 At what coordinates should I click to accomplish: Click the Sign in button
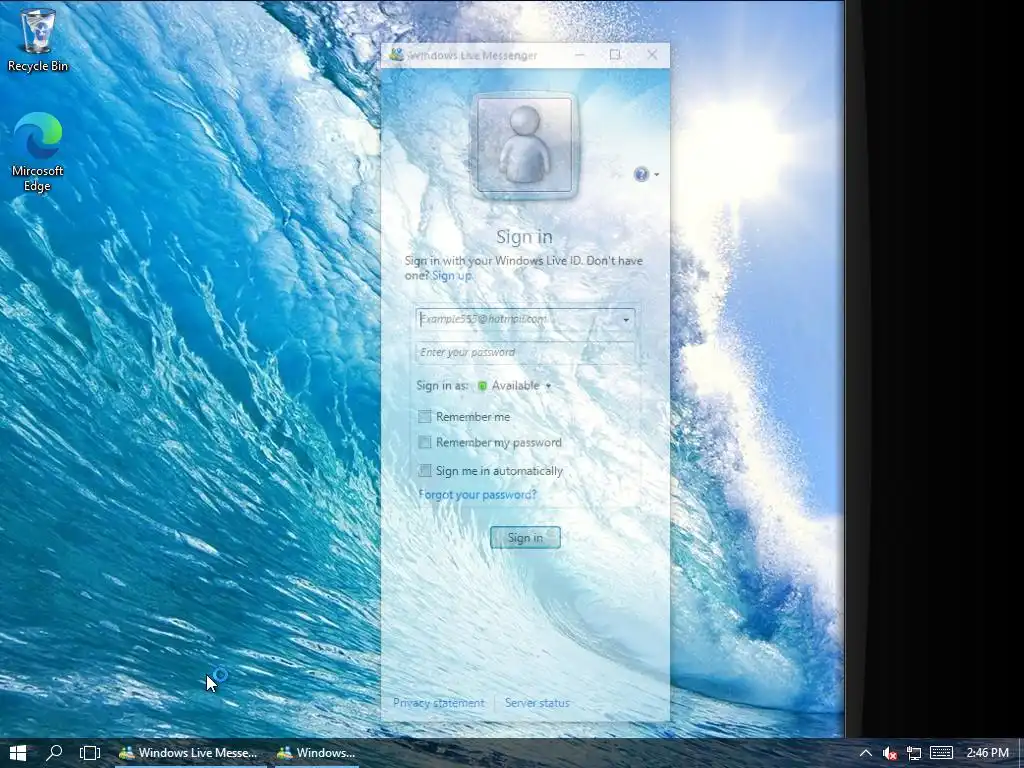pos(525,537)
